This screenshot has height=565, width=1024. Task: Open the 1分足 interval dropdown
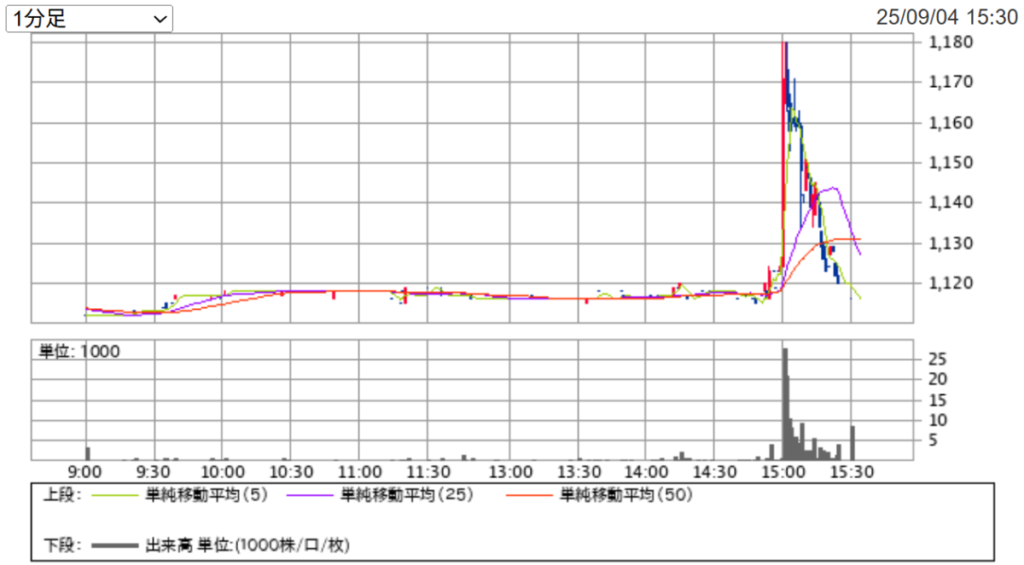click(89, 18)
